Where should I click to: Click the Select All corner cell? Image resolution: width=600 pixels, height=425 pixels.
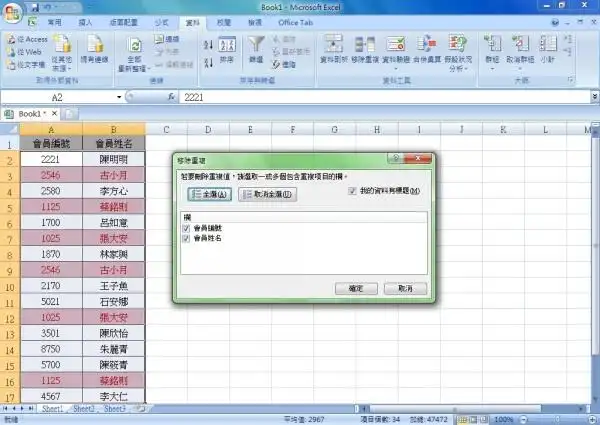(10, 129)
